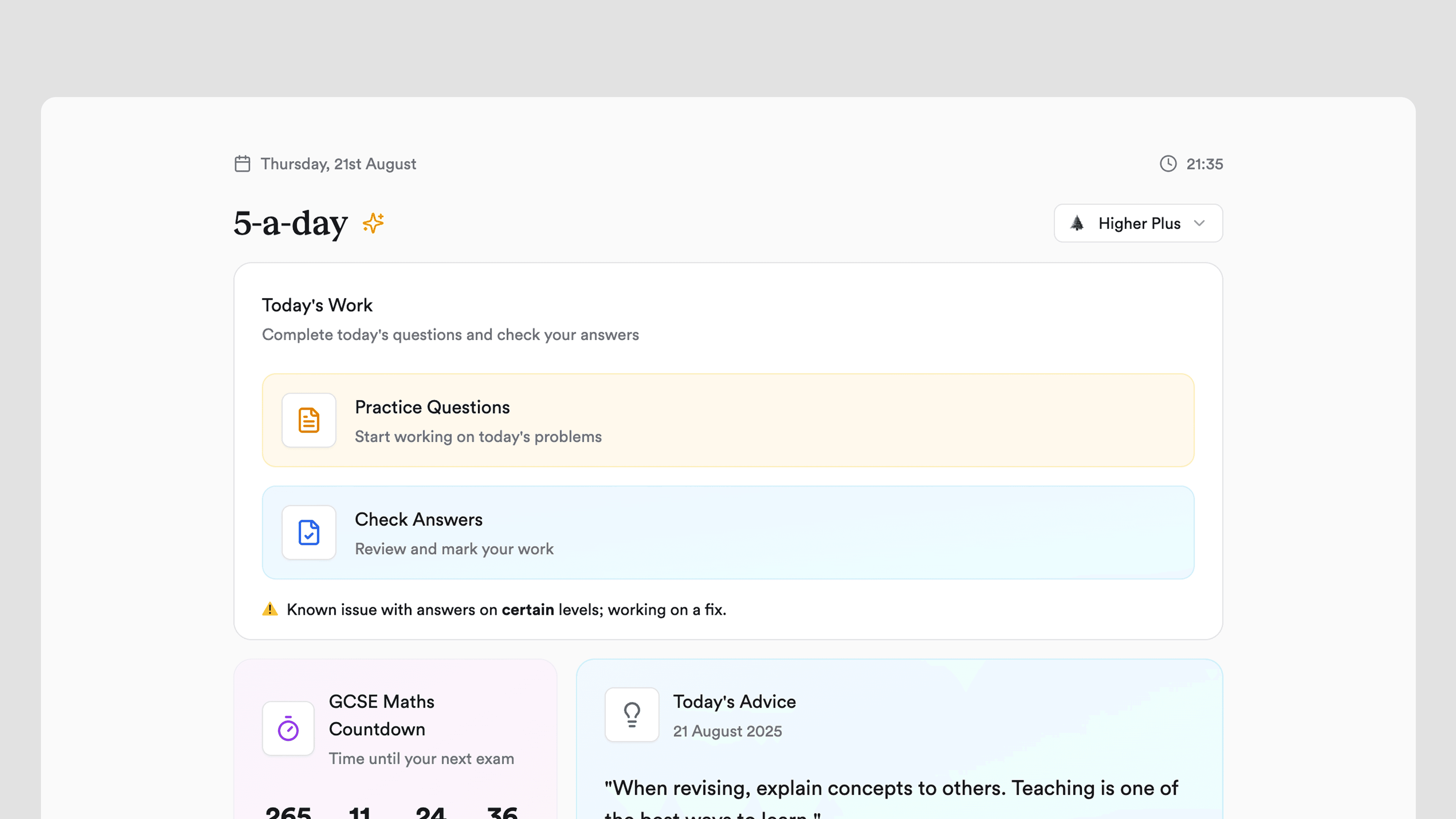1456x819 pixels.
Task: Click the yellow warning triangle icon
Action: point(270,609)
